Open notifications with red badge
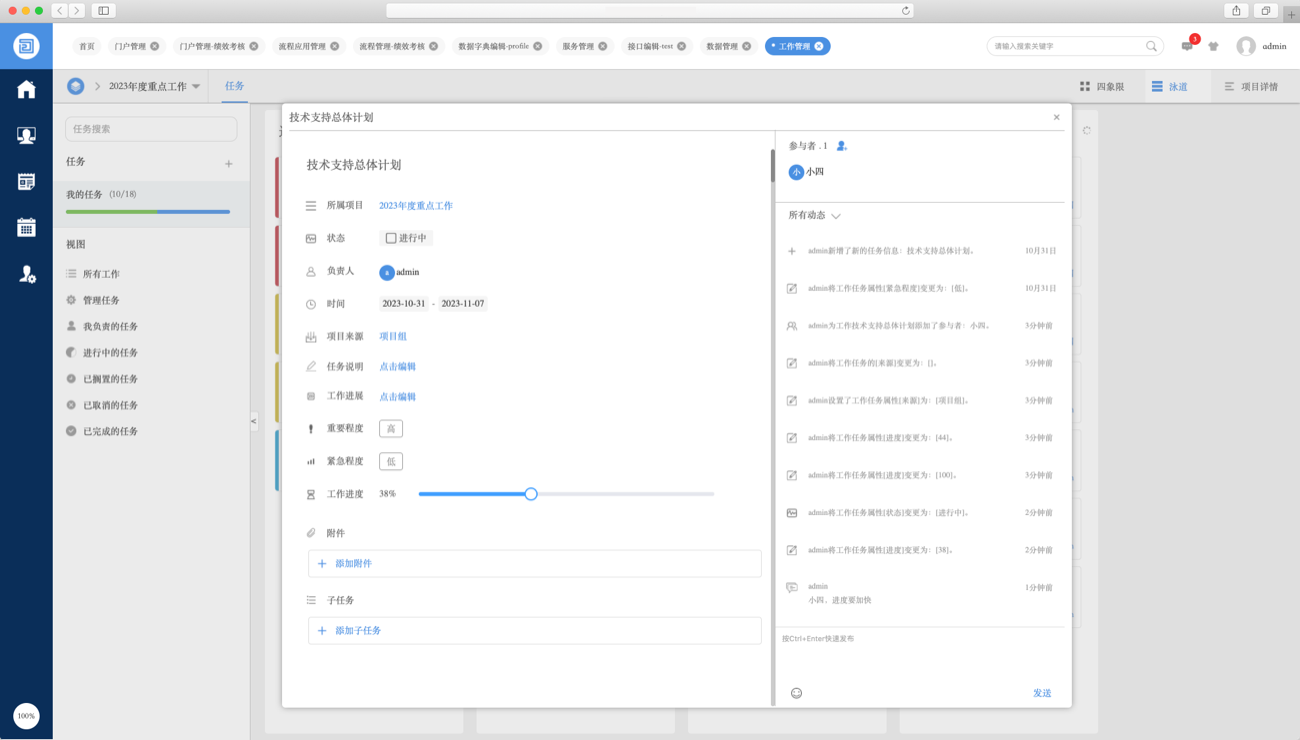The height and width of the screenshot is (740, 1300). 1187,46
